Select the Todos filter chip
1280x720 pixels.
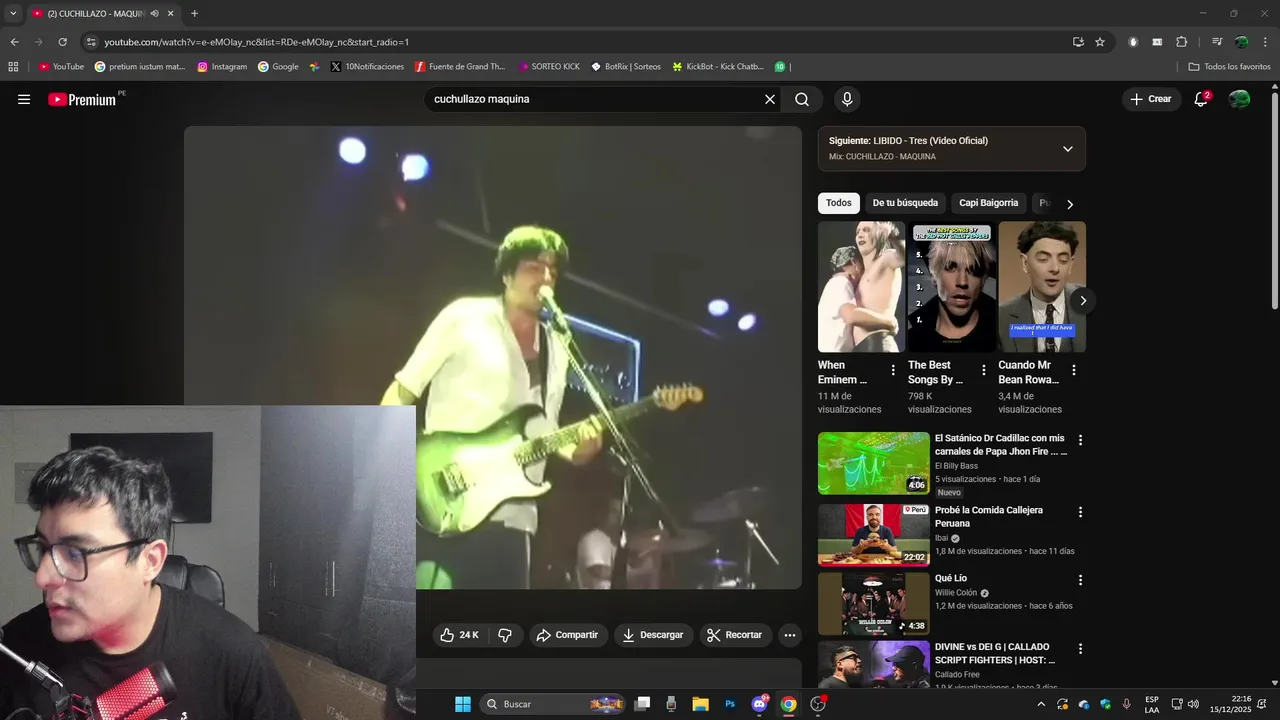[839, 203]
